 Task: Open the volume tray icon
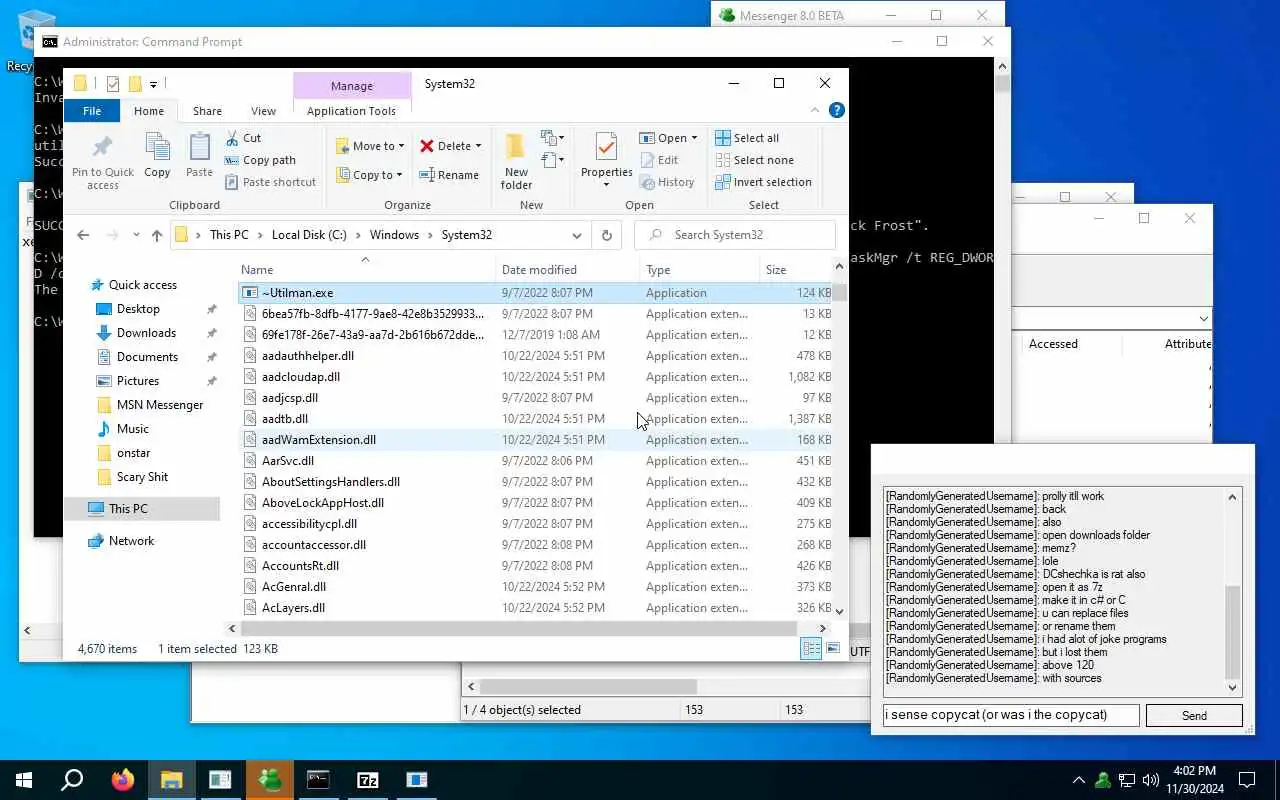(x=1150, y=780)
